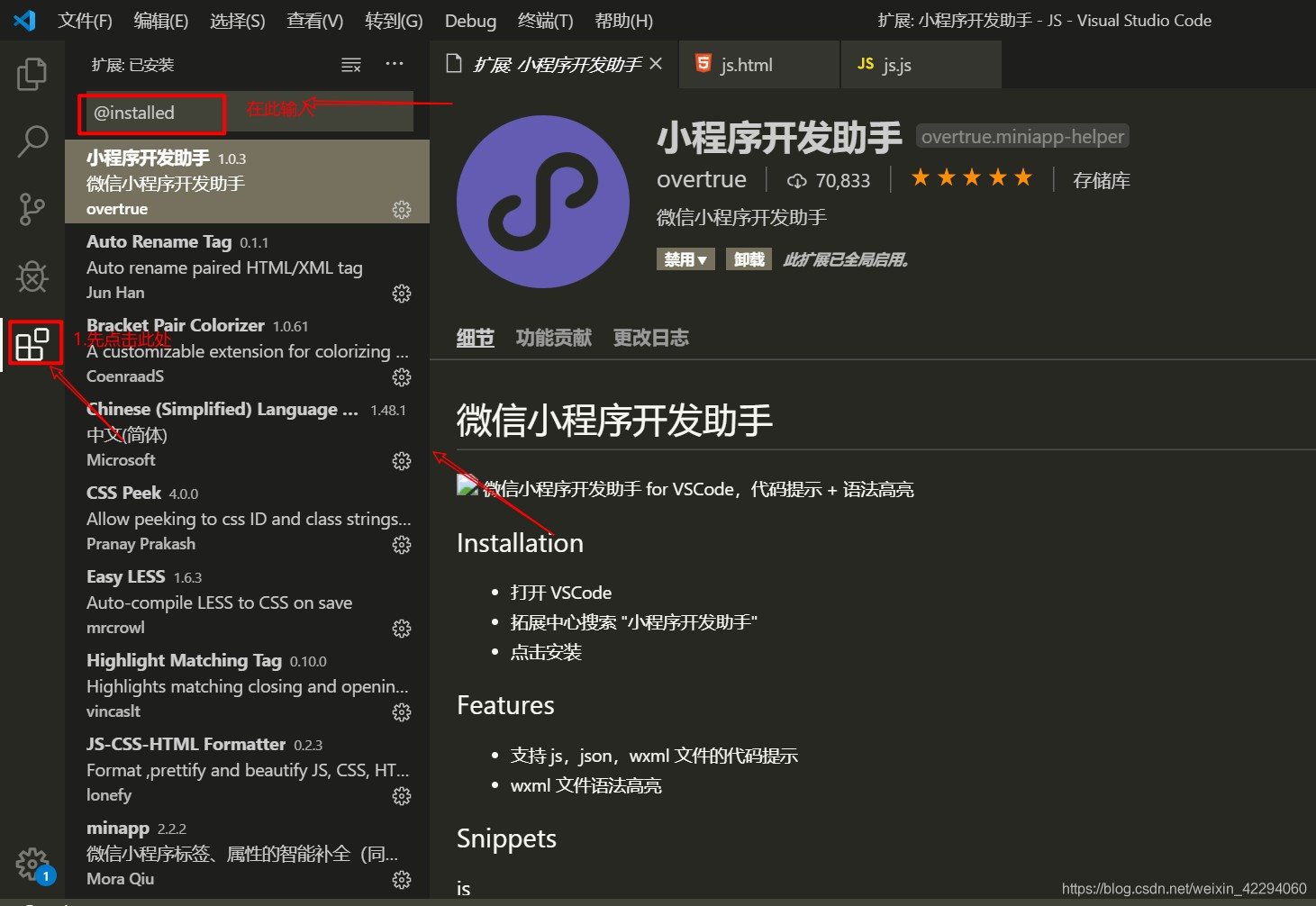
Task: Select Bracket Pair Colorizer extension
Action: pos(247,349)
